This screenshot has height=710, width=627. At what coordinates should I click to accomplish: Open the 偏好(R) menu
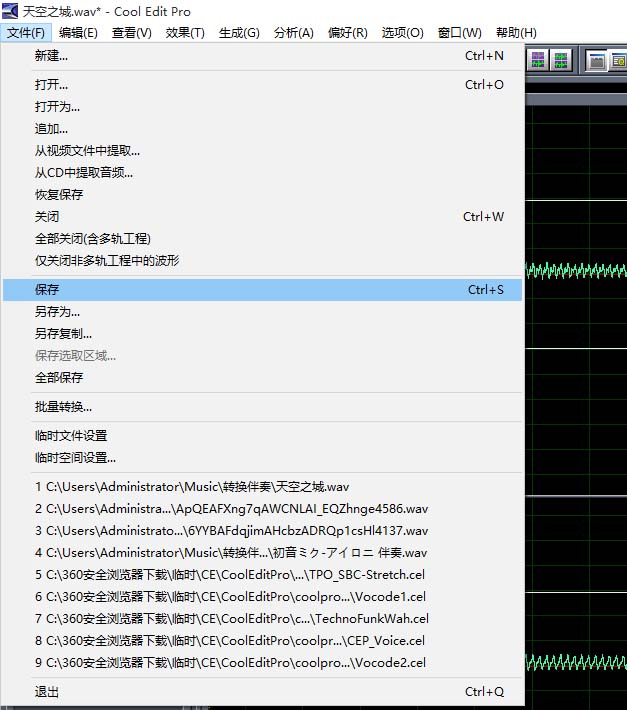348,33
